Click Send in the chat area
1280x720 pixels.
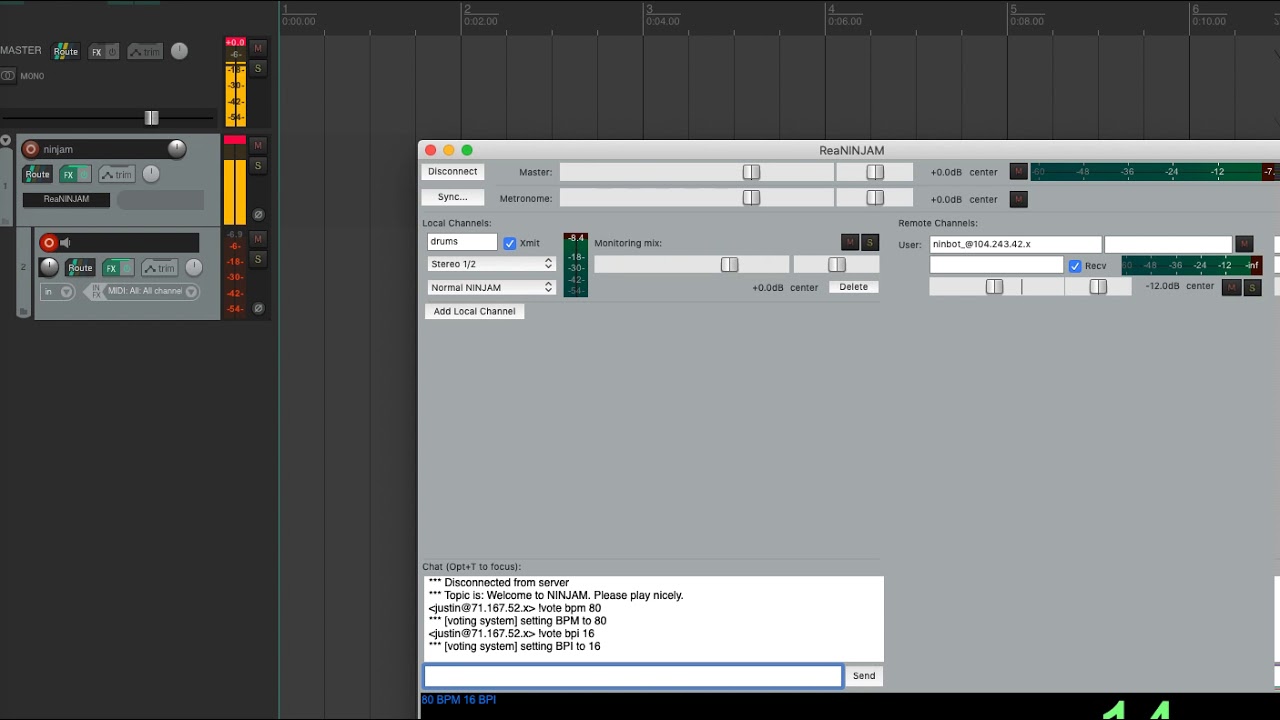pyautogui.click(x=864, y=676)
